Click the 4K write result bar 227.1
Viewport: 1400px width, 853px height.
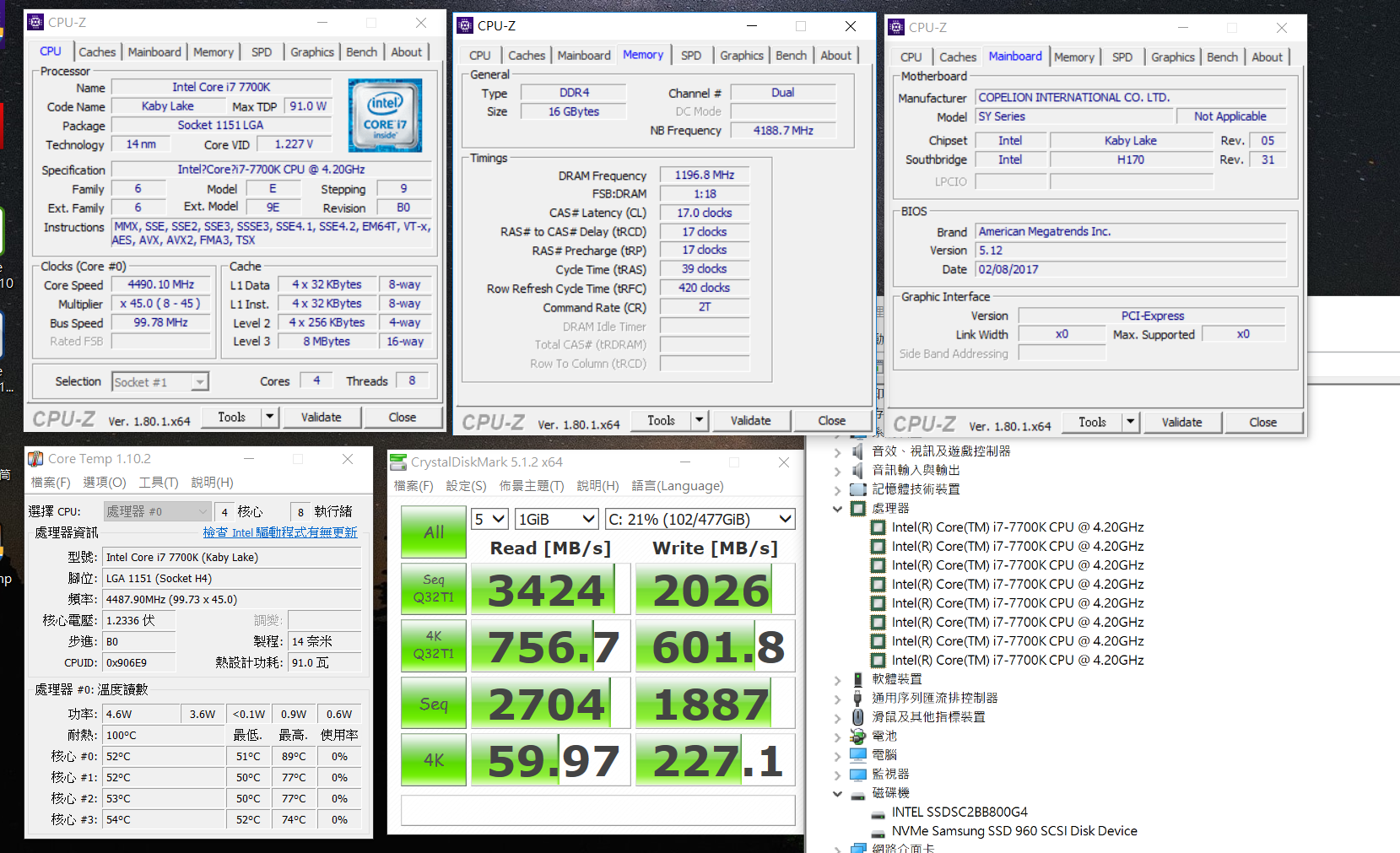(x=716, y=760)
